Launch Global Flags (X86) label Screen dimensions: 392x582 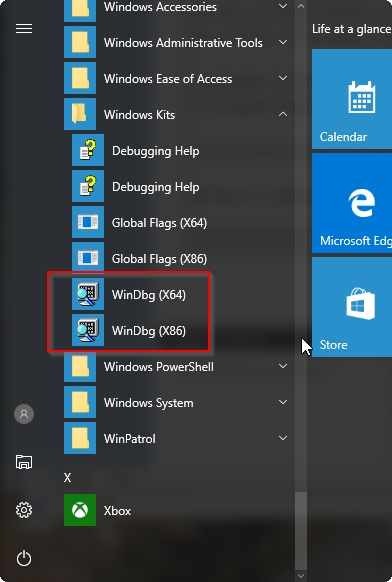click(x=159, y=259)
